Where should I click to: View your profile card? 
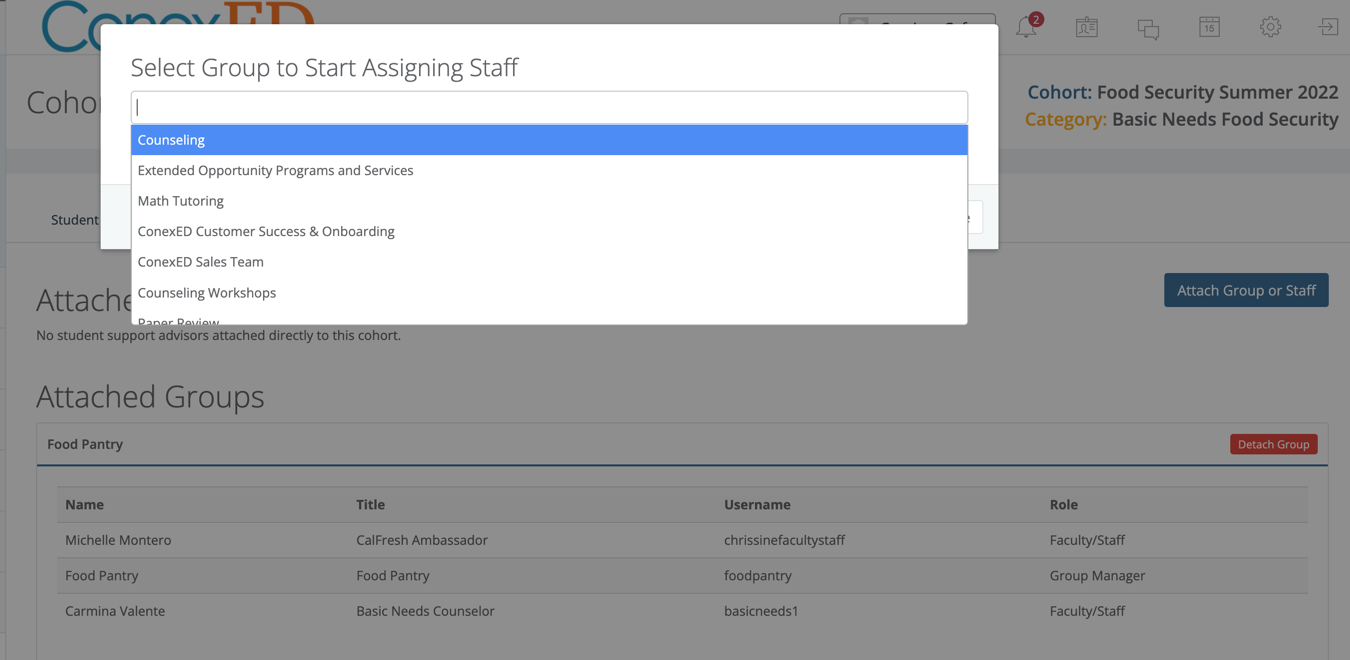(x=1086, y=27)
